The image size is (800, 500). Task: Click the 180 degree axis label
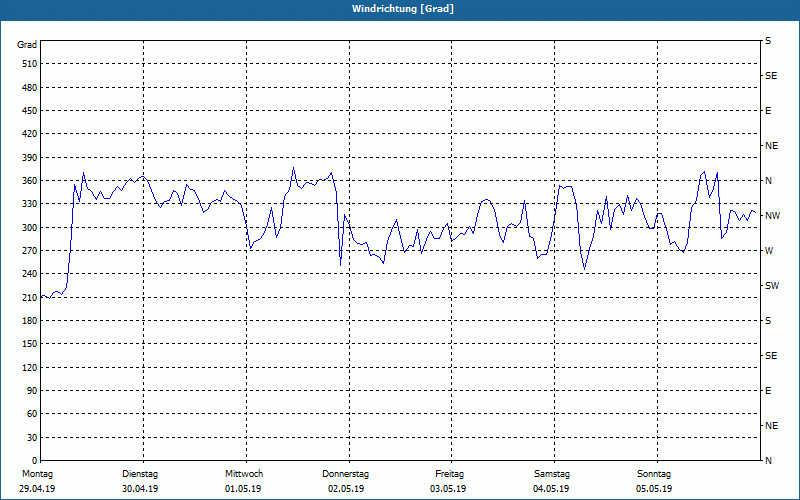[30, 320]
